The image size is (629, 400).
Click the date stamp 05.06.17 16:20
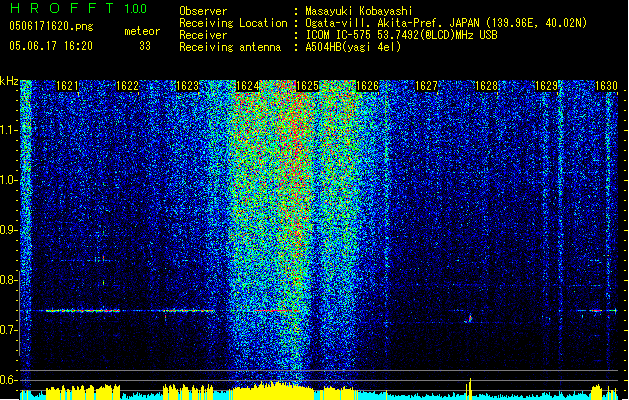click(x=51, y=46)
